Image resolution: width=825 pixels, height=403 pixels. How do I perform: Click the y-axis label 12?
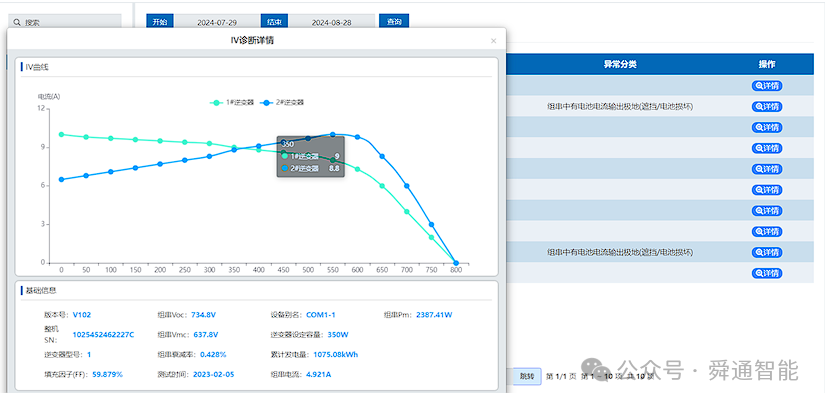pyautogui.click(x=41, y=108)
